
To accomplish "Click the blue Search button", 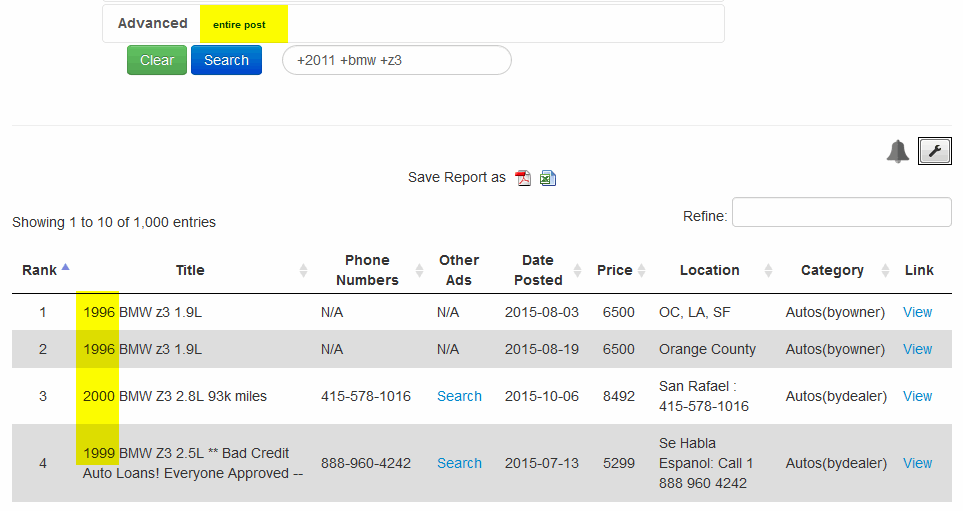I will pyautogui.click(x=226, y=60).
